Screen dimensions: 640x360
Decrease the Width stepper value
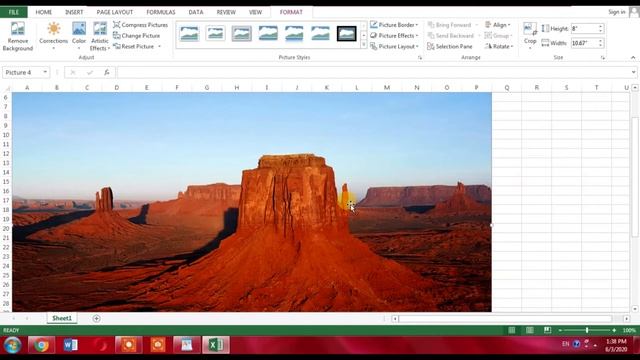pos(601,45)
